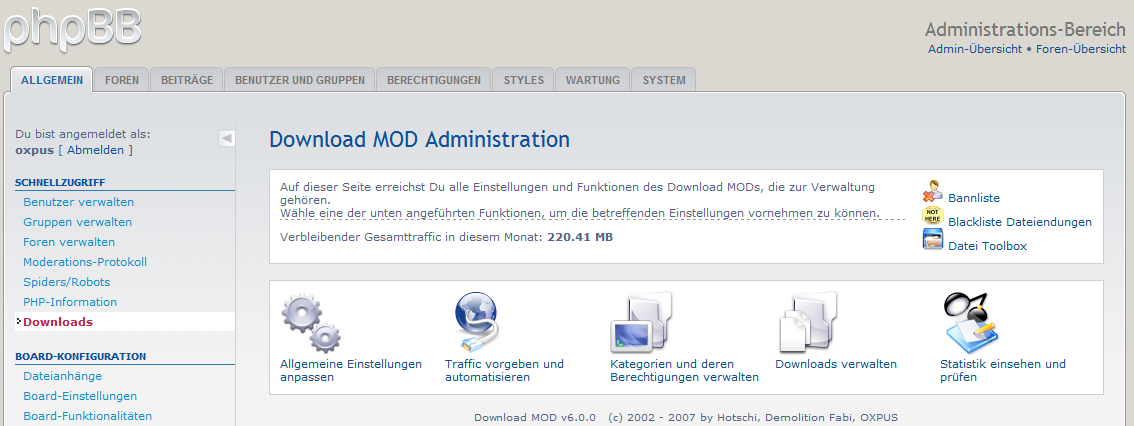Open the WARTUNG tab
This screenshot has width=1134, height=426.
[x=592, y=80]
